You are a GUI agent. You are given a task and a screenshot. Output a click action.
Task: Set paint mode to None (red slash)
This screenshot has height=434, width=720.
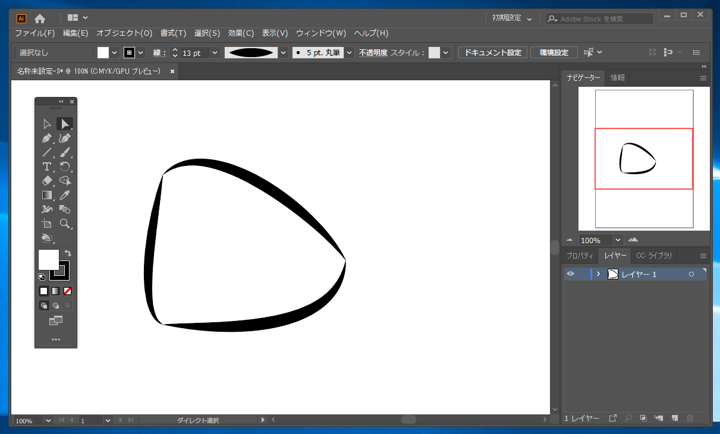(67, 291)
